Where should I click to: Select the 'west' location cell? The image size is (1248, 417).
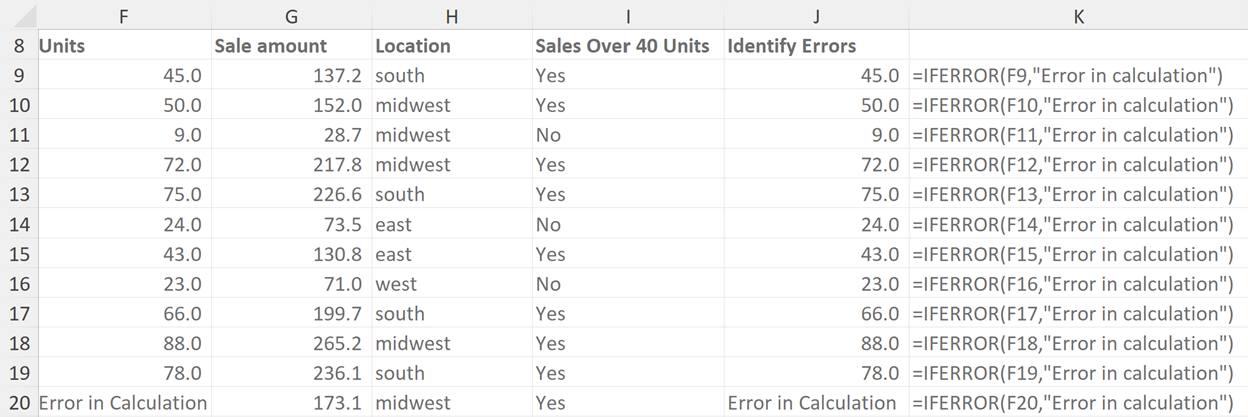pos(397,284)
